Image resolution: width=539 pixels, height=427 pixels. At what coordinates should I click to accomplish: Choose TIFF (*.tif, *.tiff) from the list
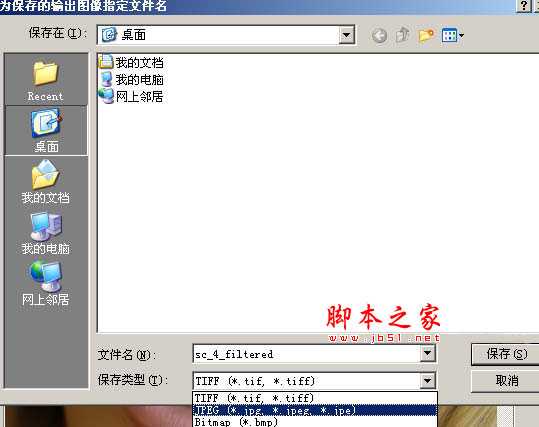point(315,398)
